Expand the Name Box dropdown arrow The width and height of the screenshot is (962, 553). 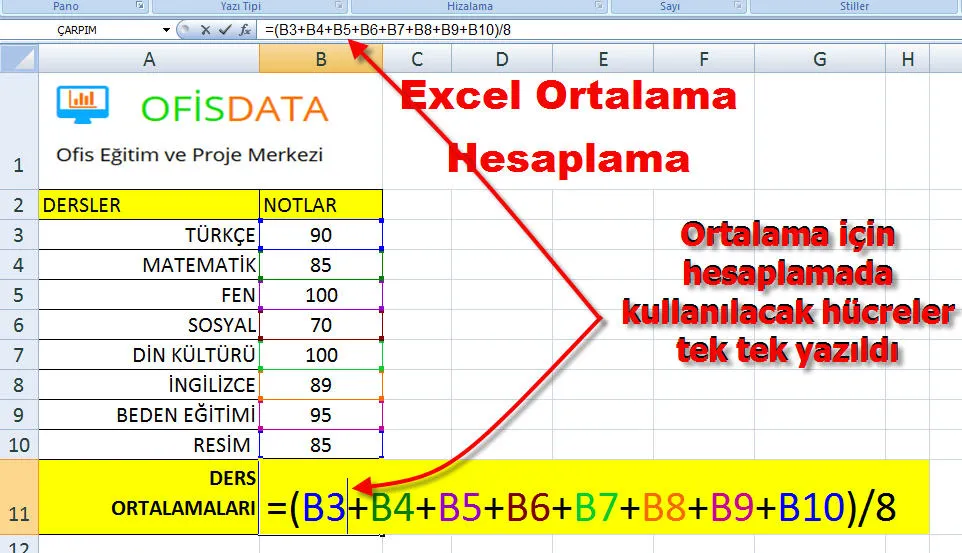[x=166, y=30]
